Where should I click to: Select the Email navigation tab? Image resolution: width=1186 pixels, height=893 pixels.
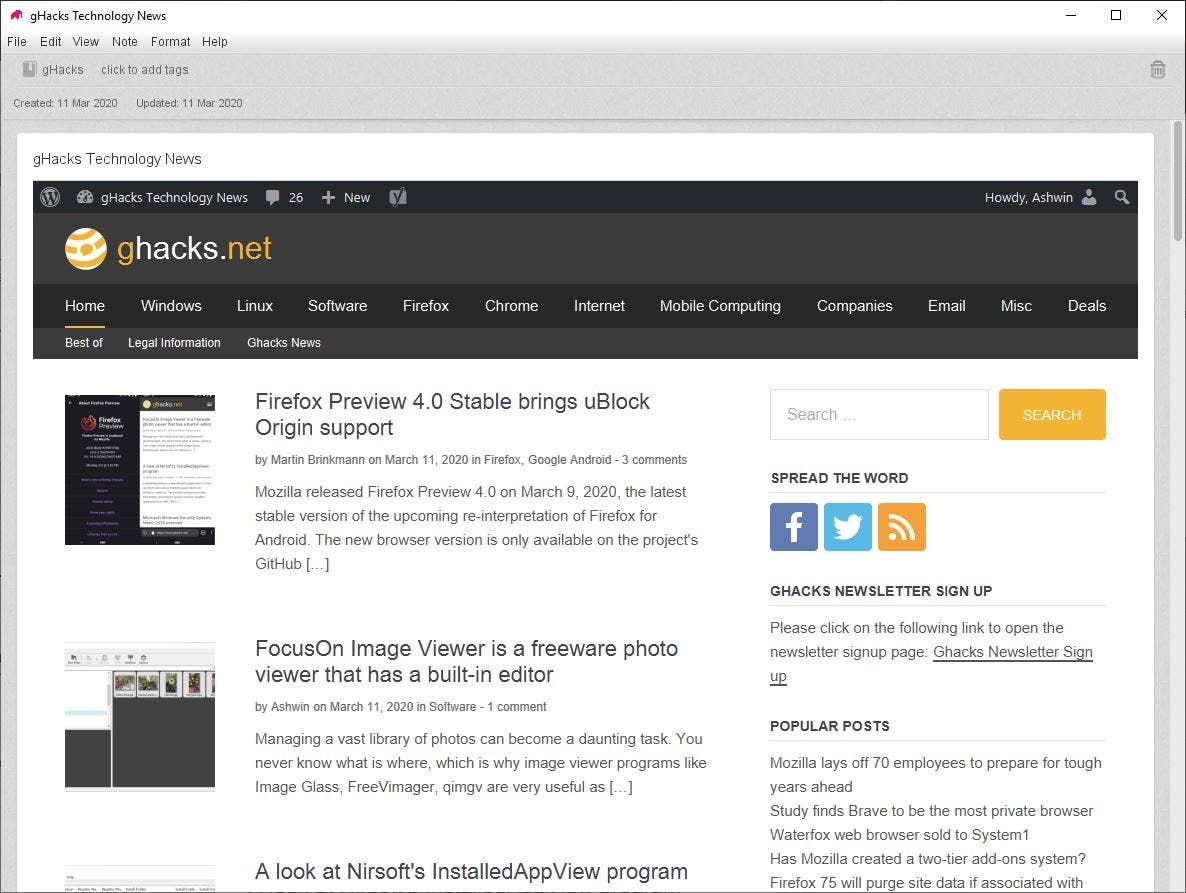[x=946, y=305]
